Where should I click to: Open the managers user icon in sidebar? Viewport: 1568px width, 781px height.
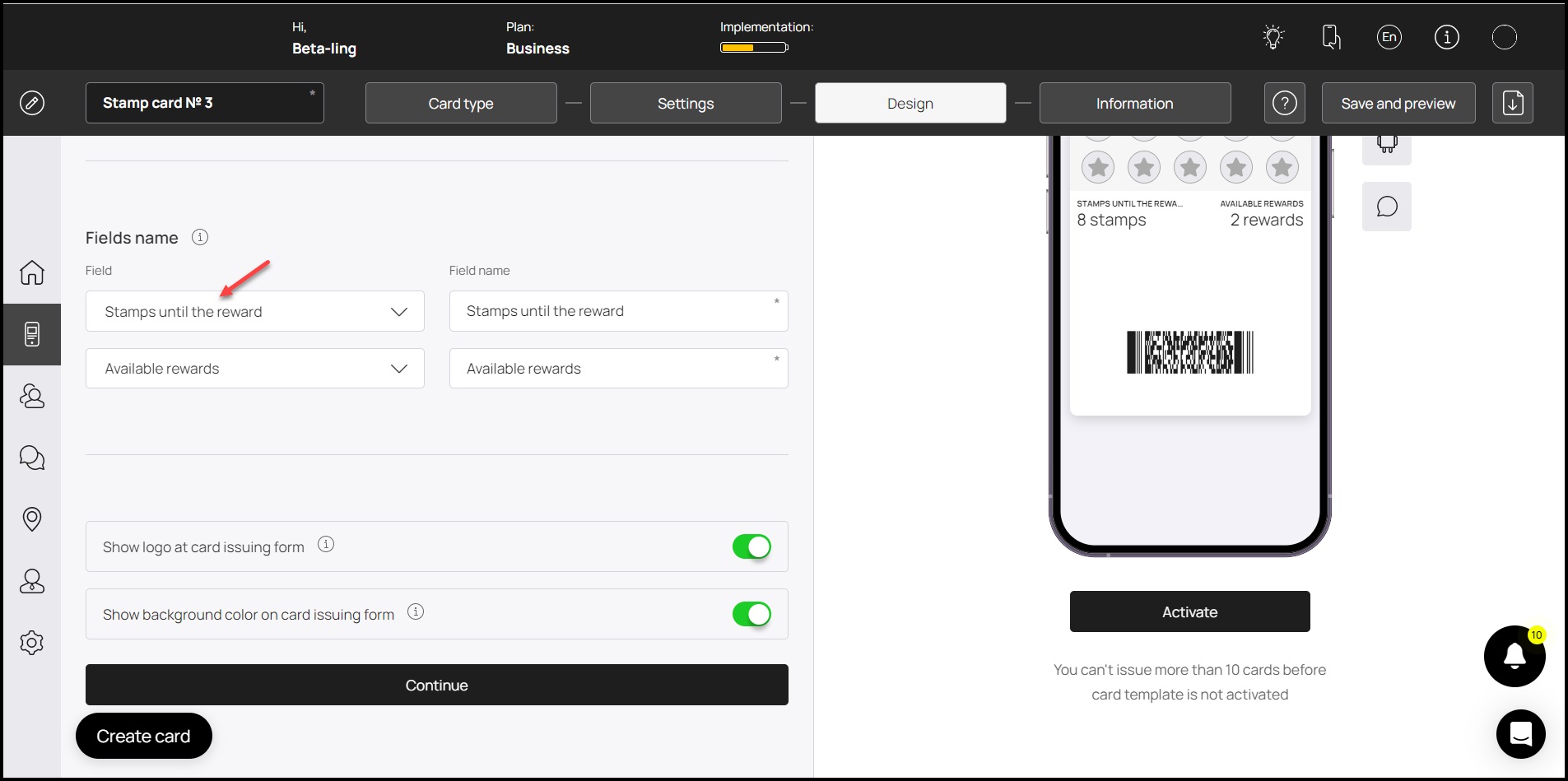point(32,581)
